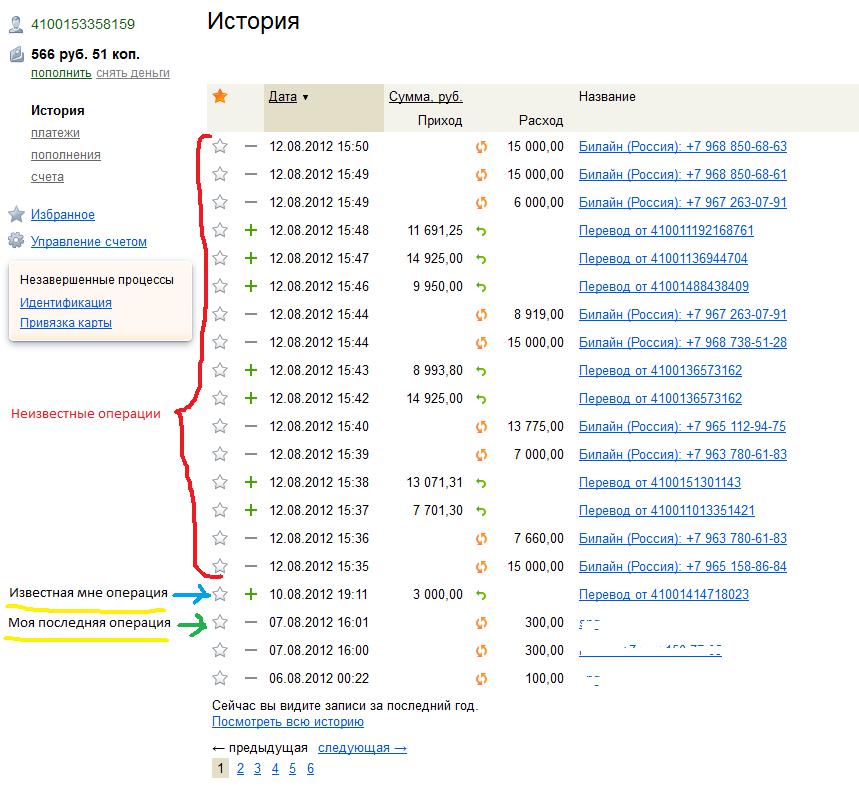Click repeat-payment icon for 8 919,00 expense

tap(481, 314)
